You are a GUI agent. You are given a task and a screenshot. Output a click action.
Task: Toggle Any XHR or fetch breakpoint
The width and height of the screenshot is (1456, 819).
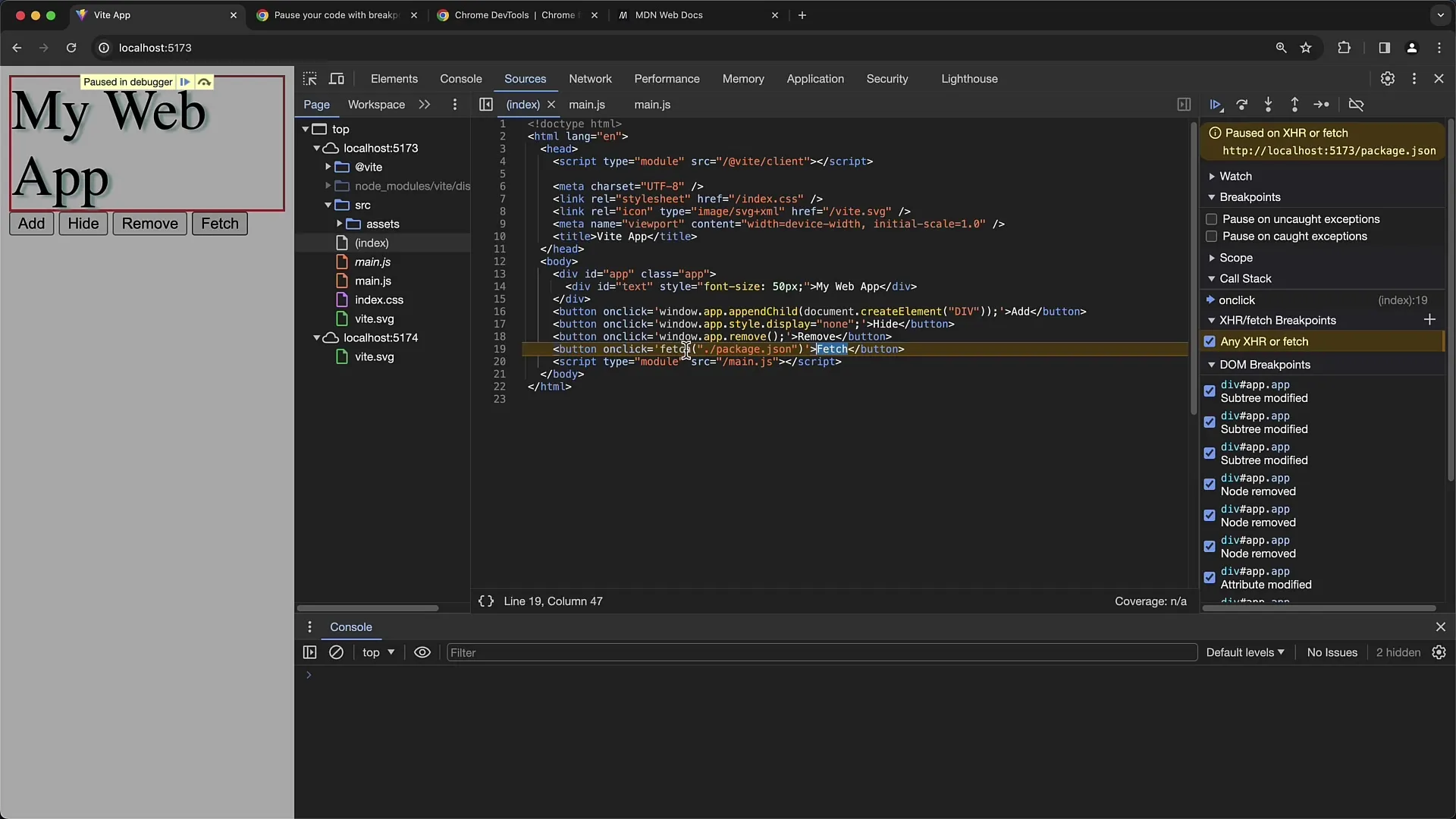(1210, 341)
